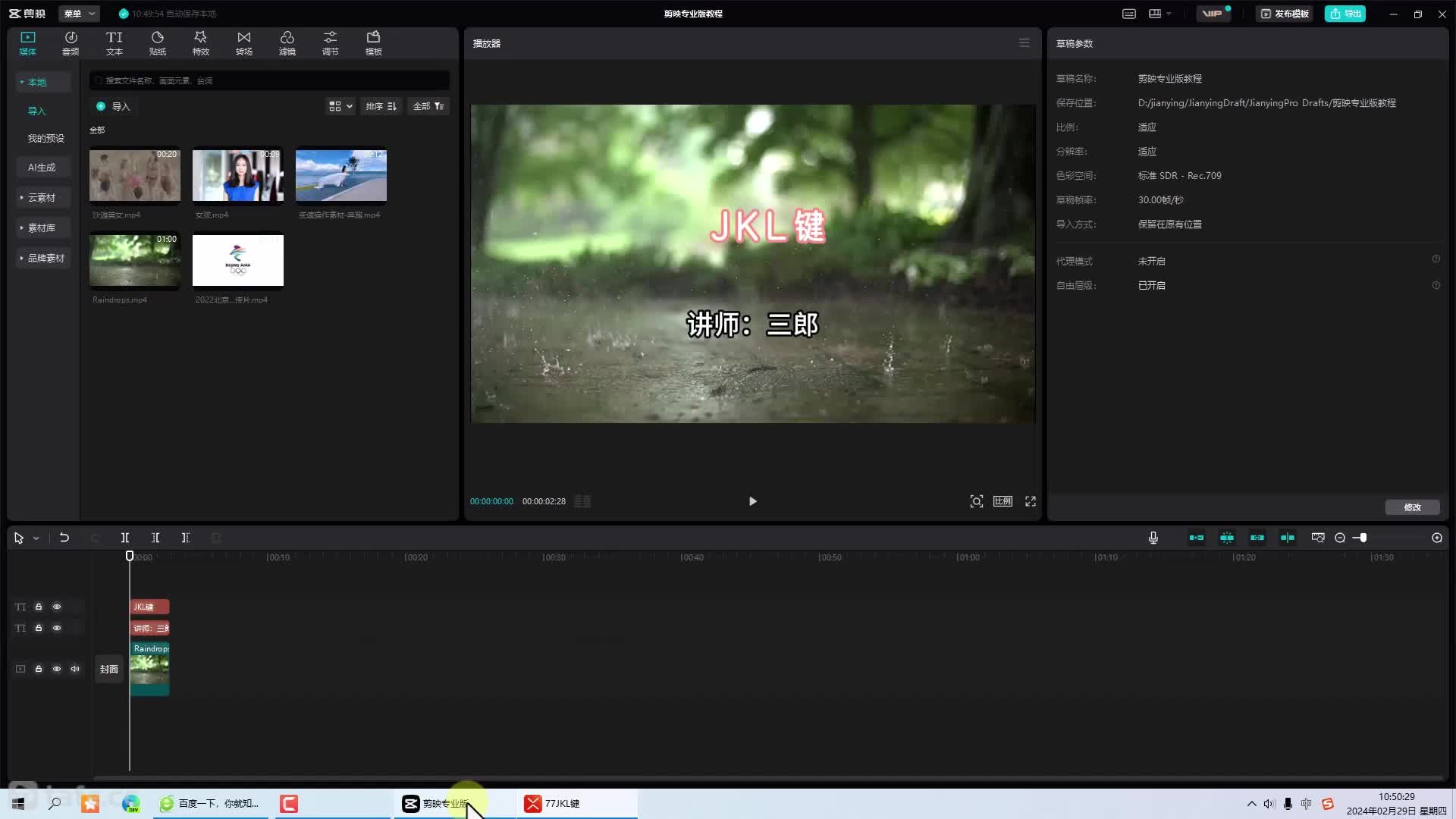Click the VIP badge button
This screenshot has height=819, width=1456.
pyautogui.click(x=1213, y=14)
